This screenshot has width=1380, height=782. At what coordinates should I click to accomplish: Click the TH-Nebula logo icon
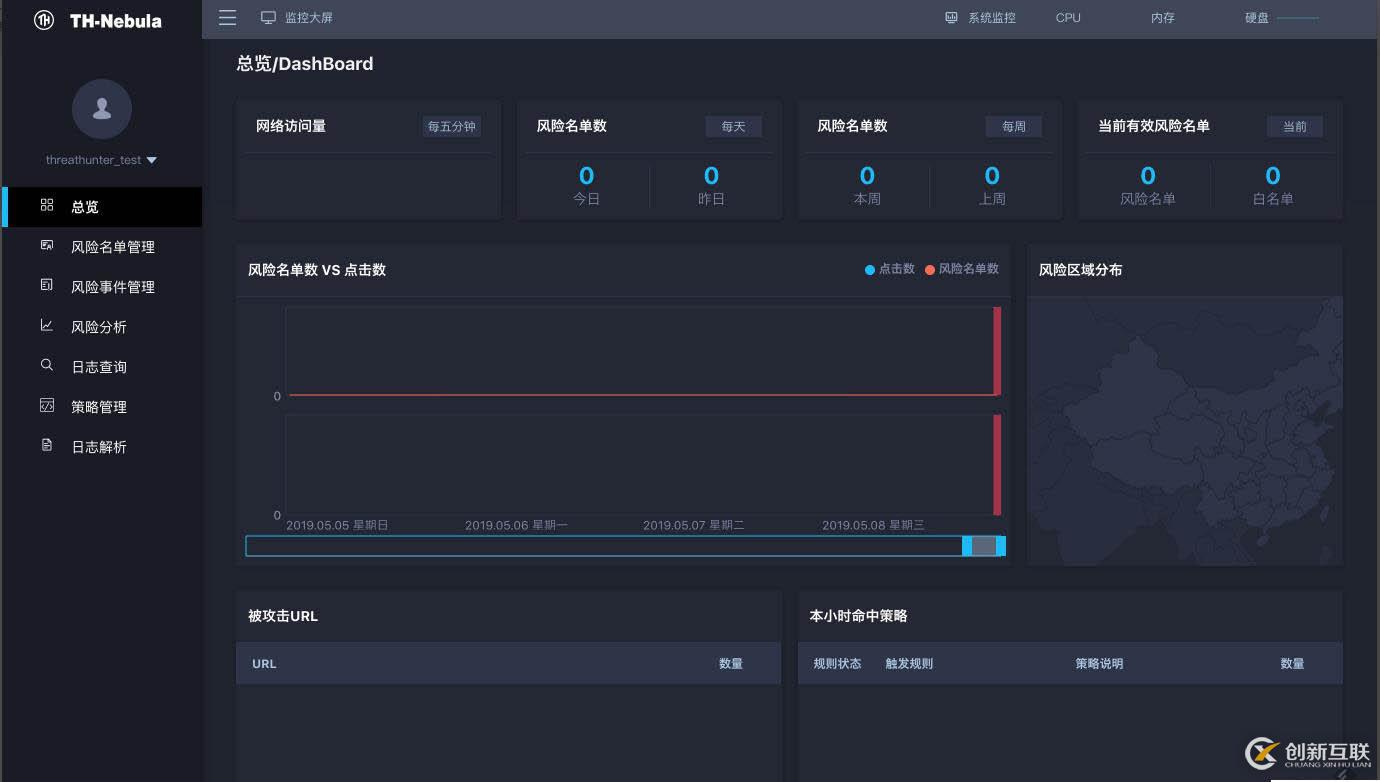pyautogui.click(x=44, y=20)
